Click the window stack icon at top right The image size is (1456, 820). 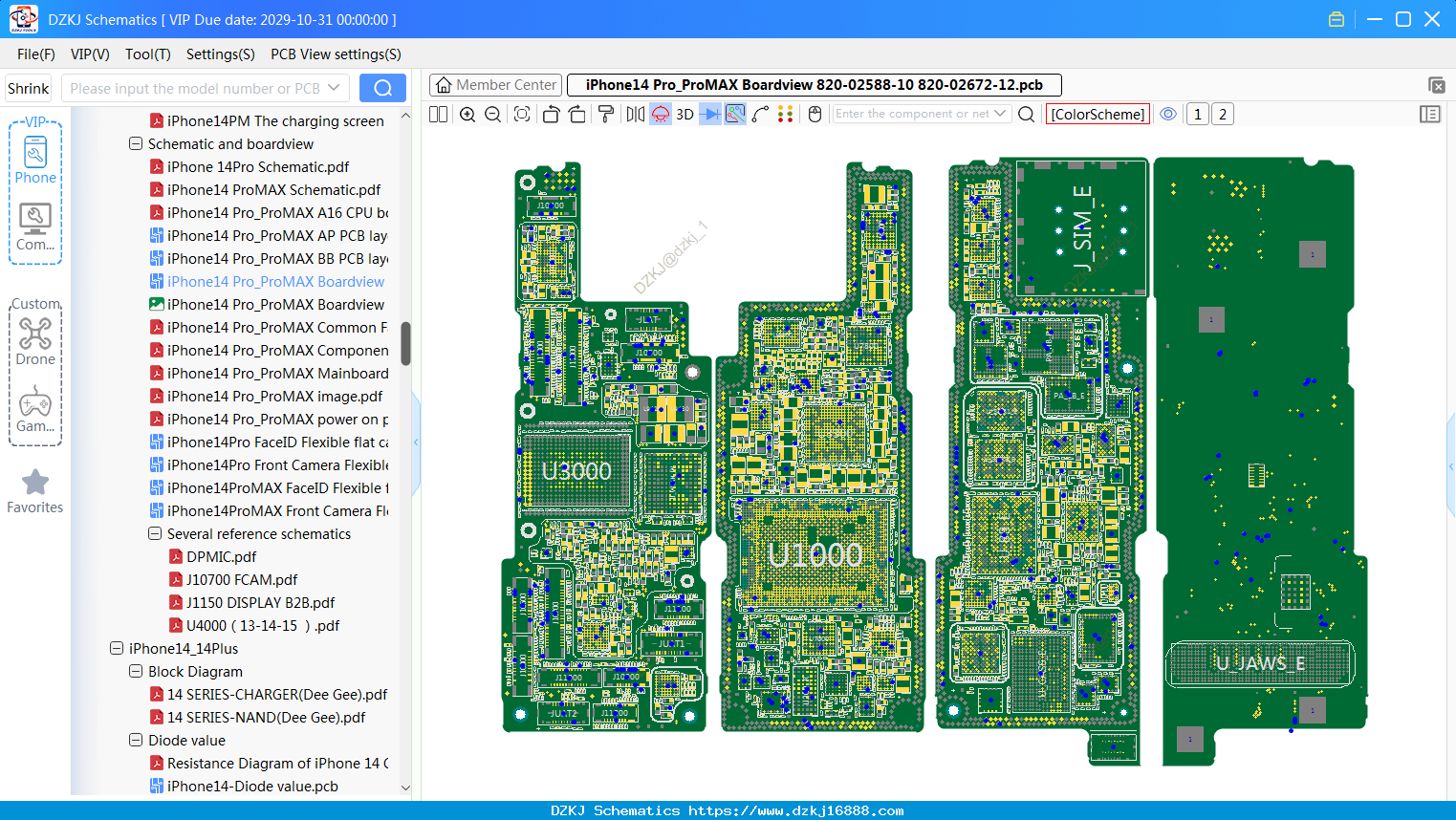[x=1436, y=85]
